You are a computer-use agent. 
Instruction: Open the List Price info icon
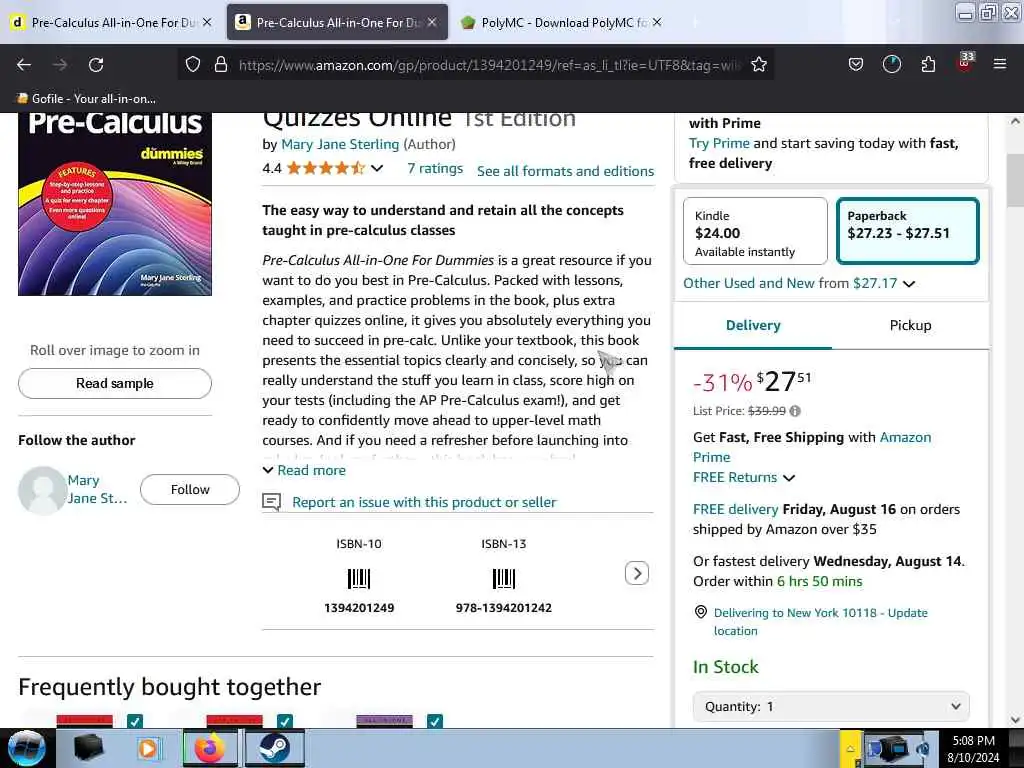[795, 411]
